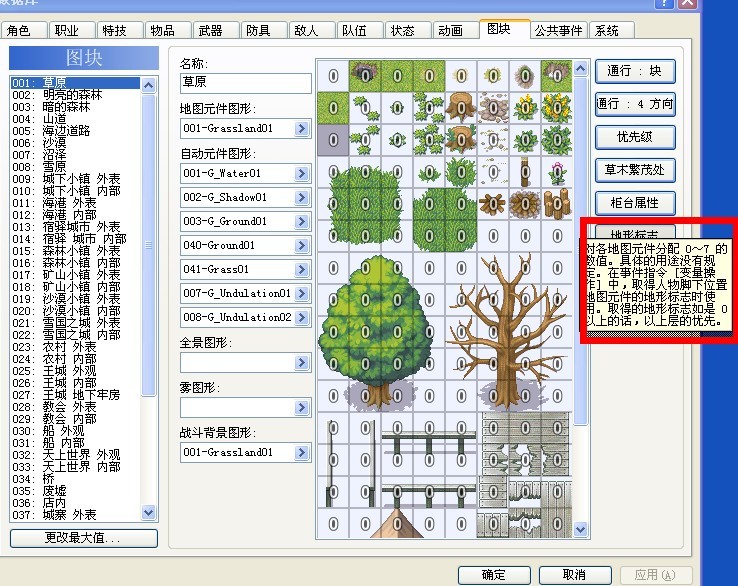The image size is (738, 586).
Task: Switch to the 职业 tab
Action: point(72,31)
